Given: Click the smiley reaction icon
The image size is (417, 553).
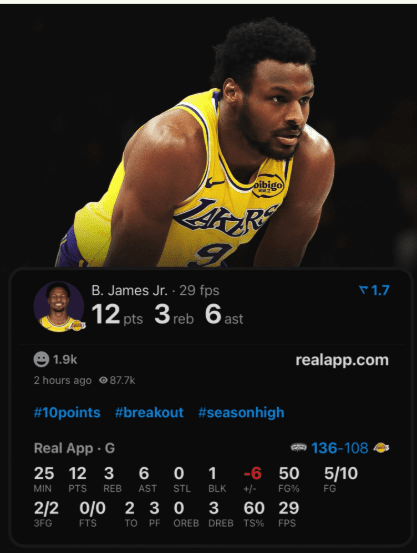Looking at the screenshot, I should [41, 359].
